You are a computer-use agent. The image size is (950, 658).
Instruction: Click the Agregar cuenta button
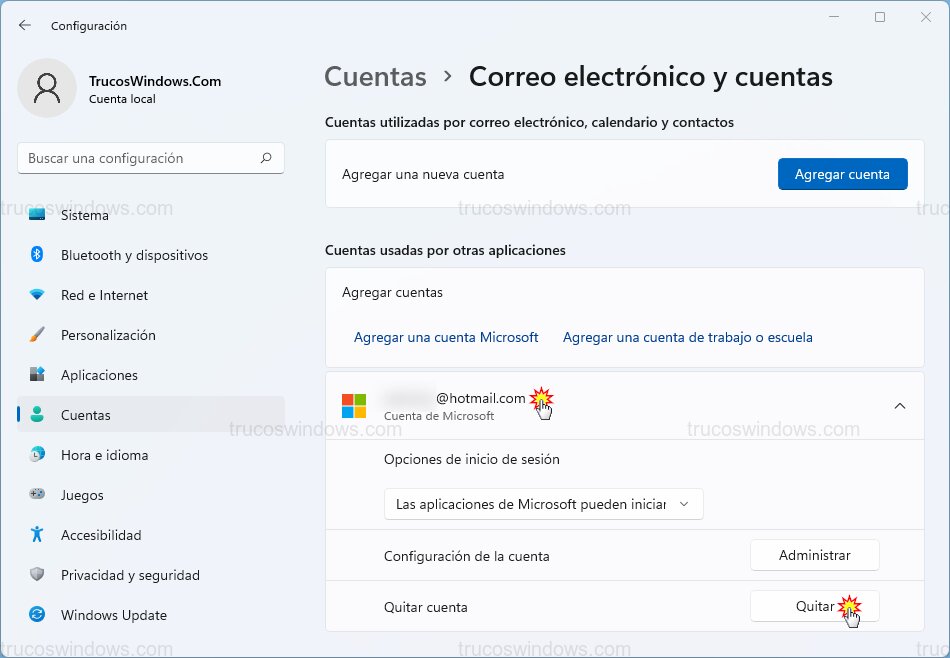tap(842, 174)
